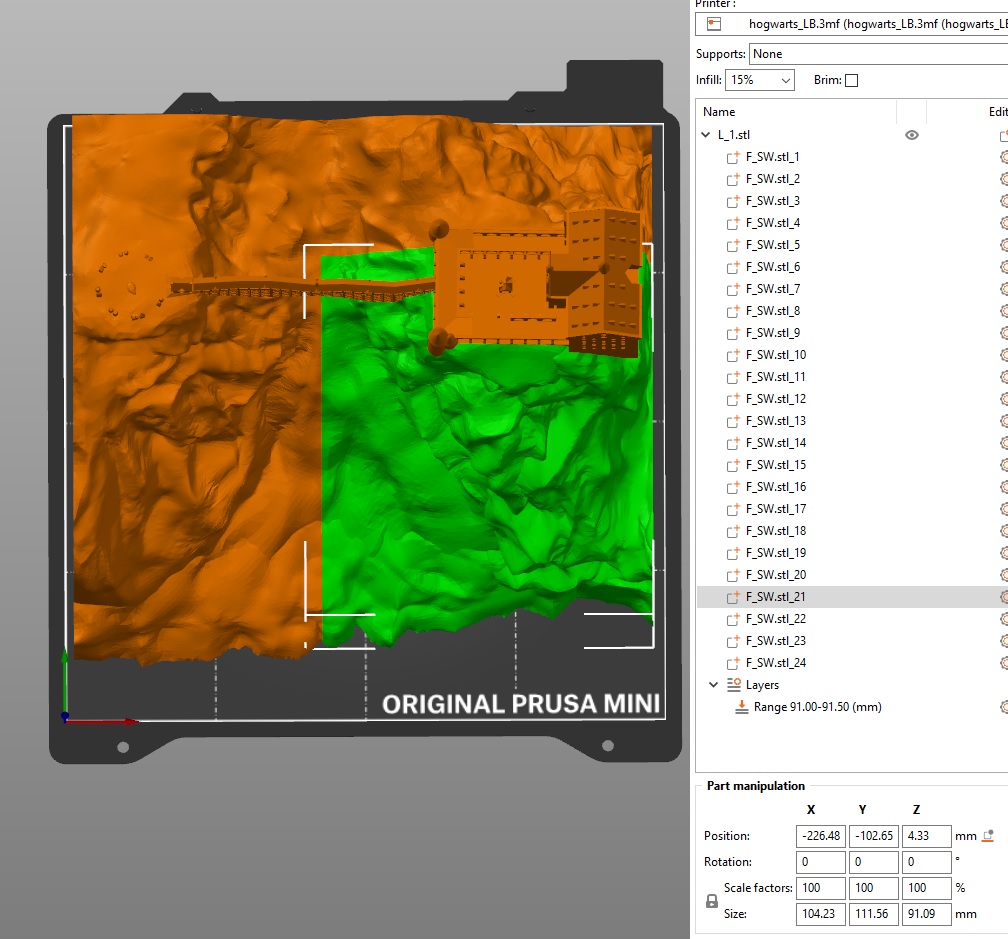Click the modifier icon beside F_SW.stl_10
The height and width of the screenshot is (939, 1008).
[x=733, y=355]
